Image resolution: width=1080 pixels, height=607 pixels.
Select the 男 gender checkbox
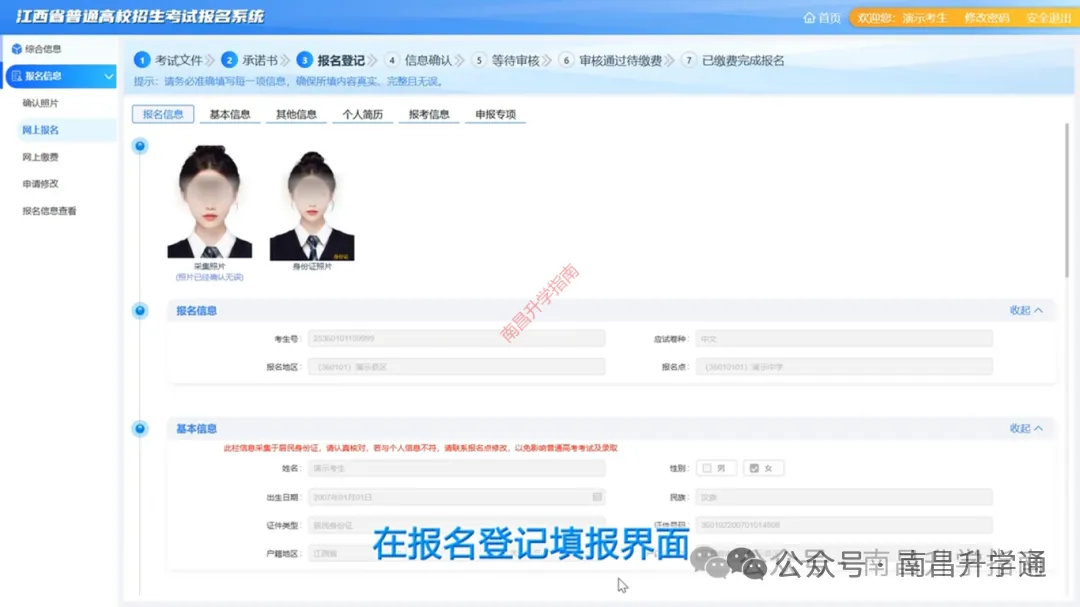click(x=707, y=469)
